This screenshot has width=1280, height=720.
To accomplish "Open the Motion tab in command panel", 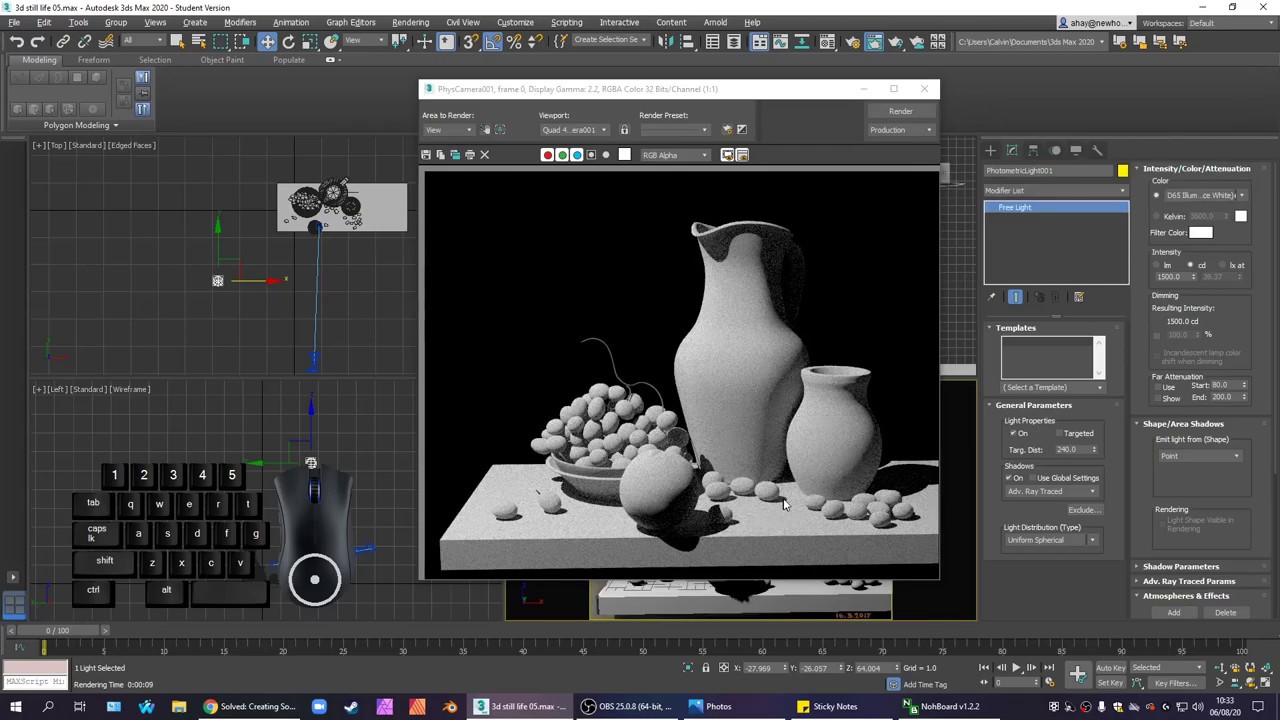I will pyautogui.click(x=1055, y=150).
